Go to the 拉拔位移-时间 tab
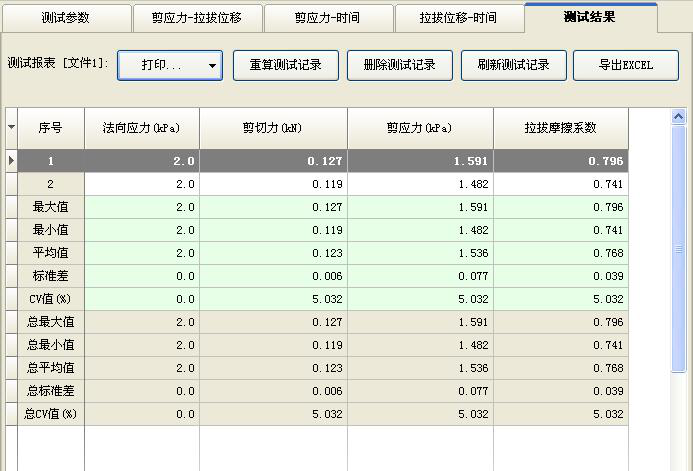 coord(458,18)
